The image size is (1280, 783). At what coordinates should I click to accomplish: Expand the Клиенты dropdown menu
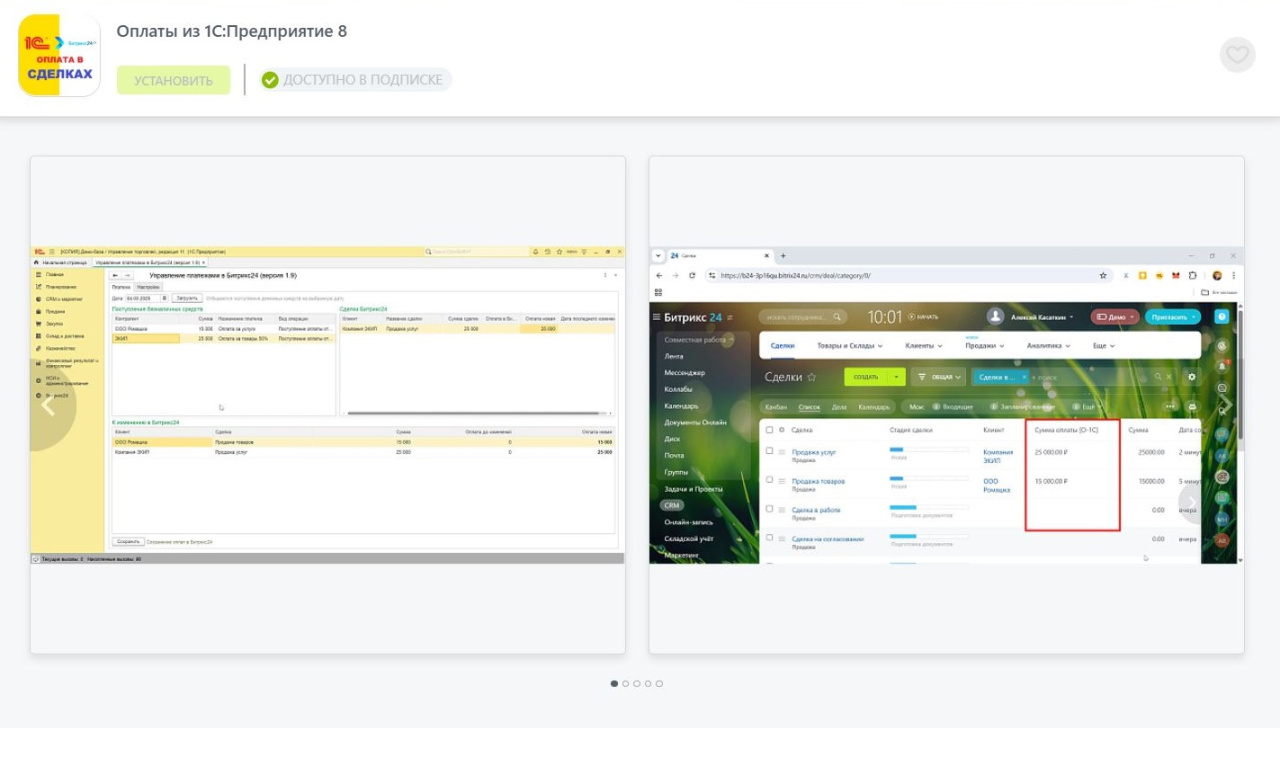(923, 346)
